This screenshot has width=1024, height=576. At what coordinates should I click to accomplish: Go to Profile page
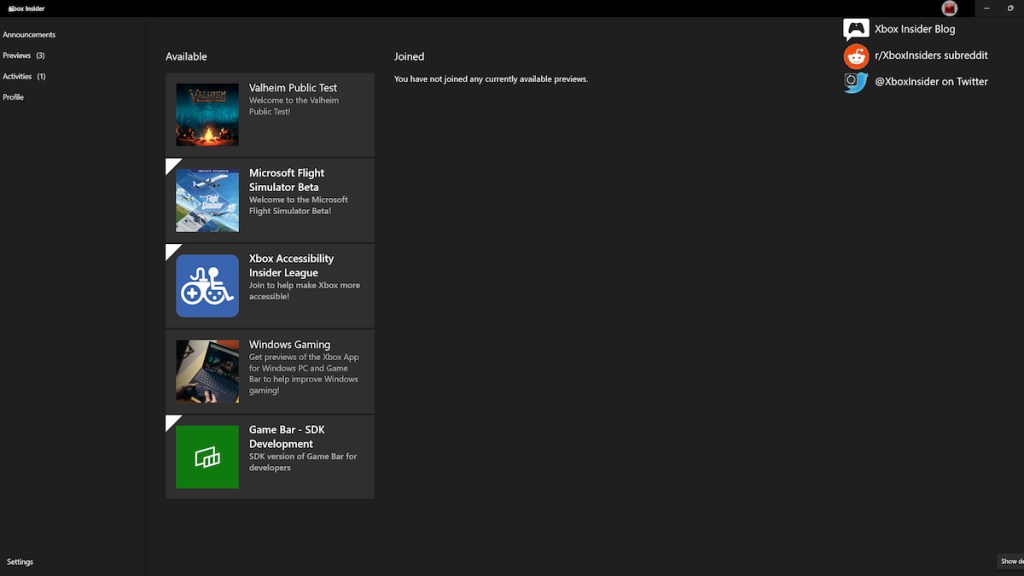click(x=13, y=97)
